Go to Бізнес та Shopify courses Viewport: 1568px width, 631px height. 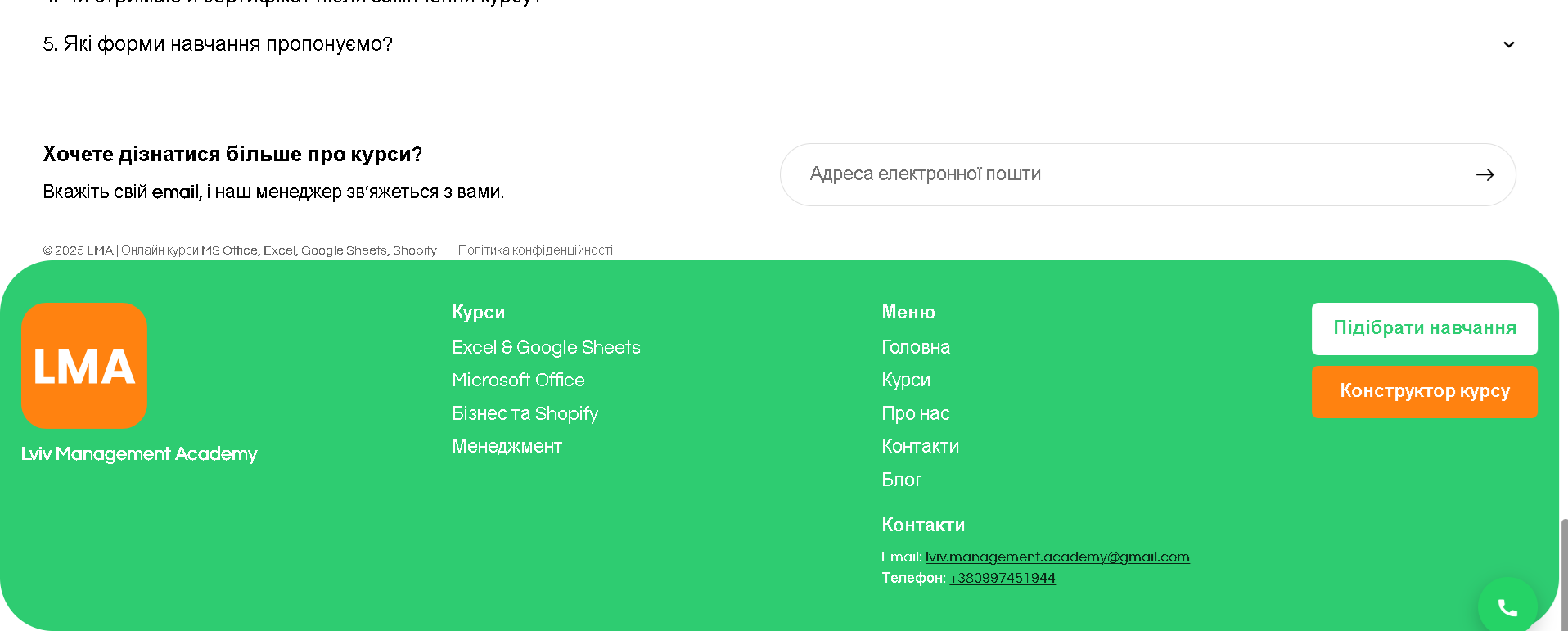(525, 414)
